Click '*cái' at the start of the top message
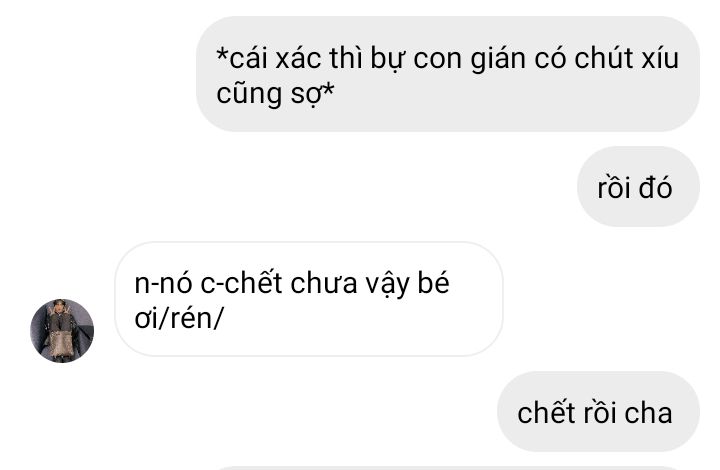Image resolution: width=720 pixels, height=470 pixels. tap(242, 58)
